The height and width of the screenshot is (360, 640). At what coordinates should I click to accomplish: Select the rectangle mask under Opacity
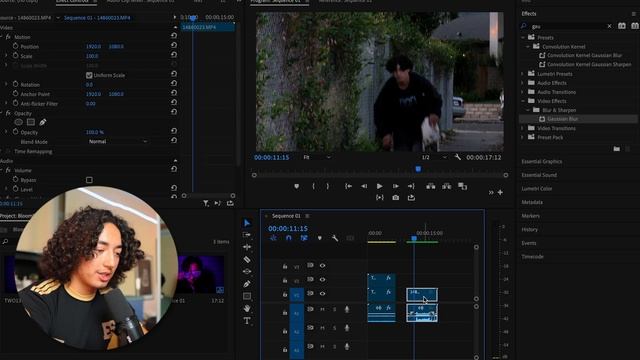[x=31, y=122]
